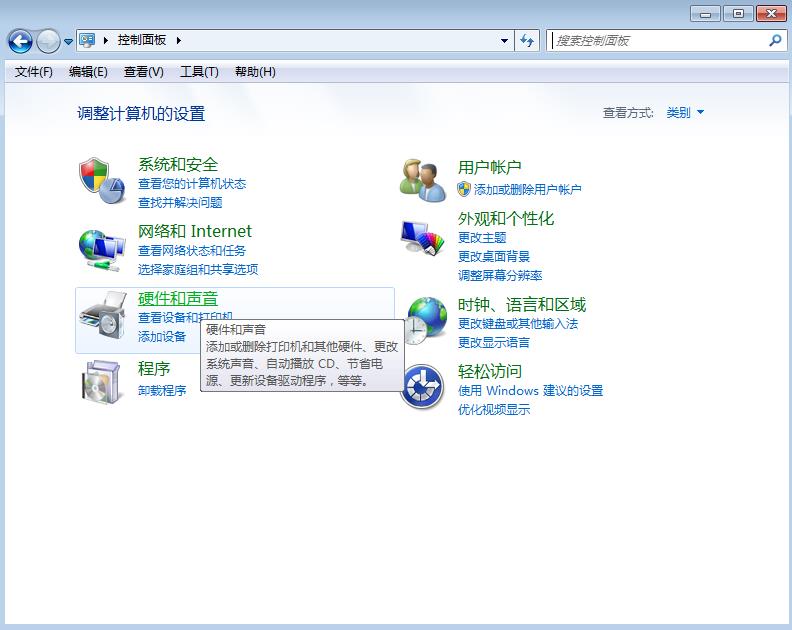Click 优化视频显示 link

tap(493, 410)
